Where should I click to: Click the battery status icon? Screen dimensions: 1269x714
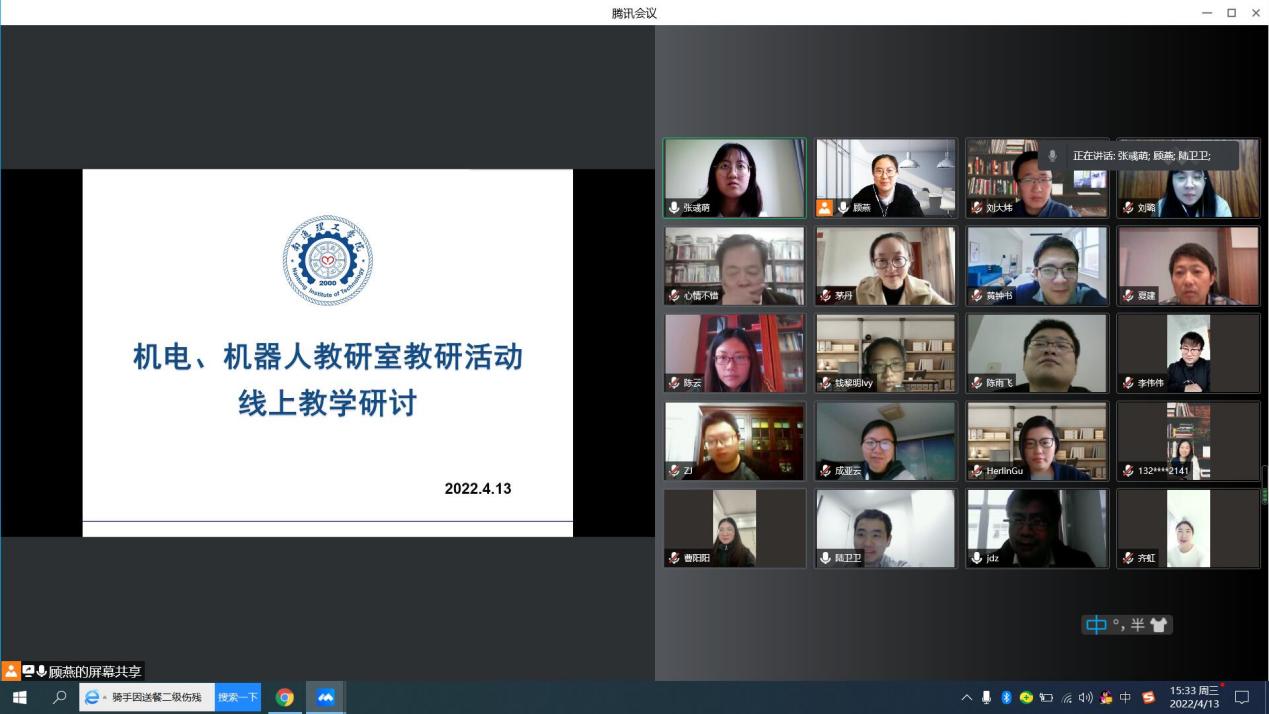pos(1046,697)
